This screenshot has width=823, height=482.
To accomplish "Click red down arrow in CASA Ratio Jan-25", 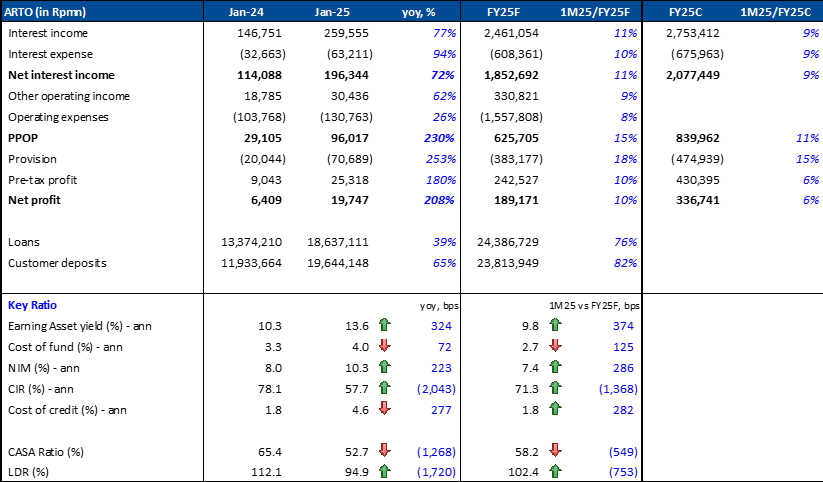I will 385,450.
